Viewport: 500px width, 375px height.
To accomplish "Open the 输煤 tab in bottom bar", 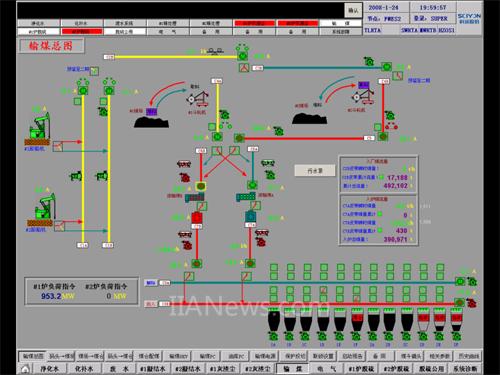I will pyautogui.click(x=293, y=369).
